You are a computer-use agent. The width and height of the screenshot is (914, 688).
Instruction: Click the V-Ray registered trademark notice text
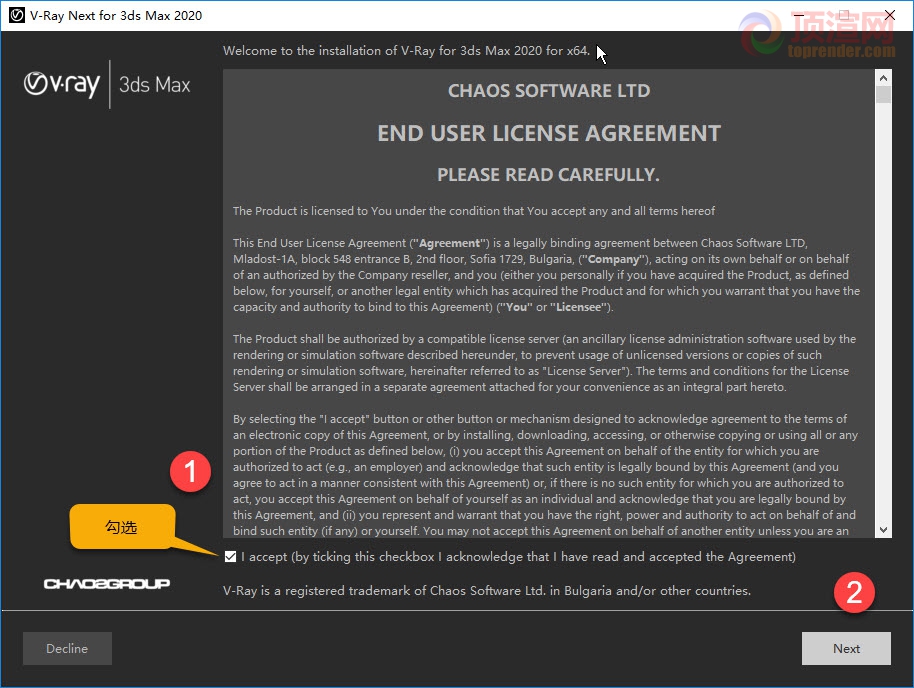click(x=487, y=591)
